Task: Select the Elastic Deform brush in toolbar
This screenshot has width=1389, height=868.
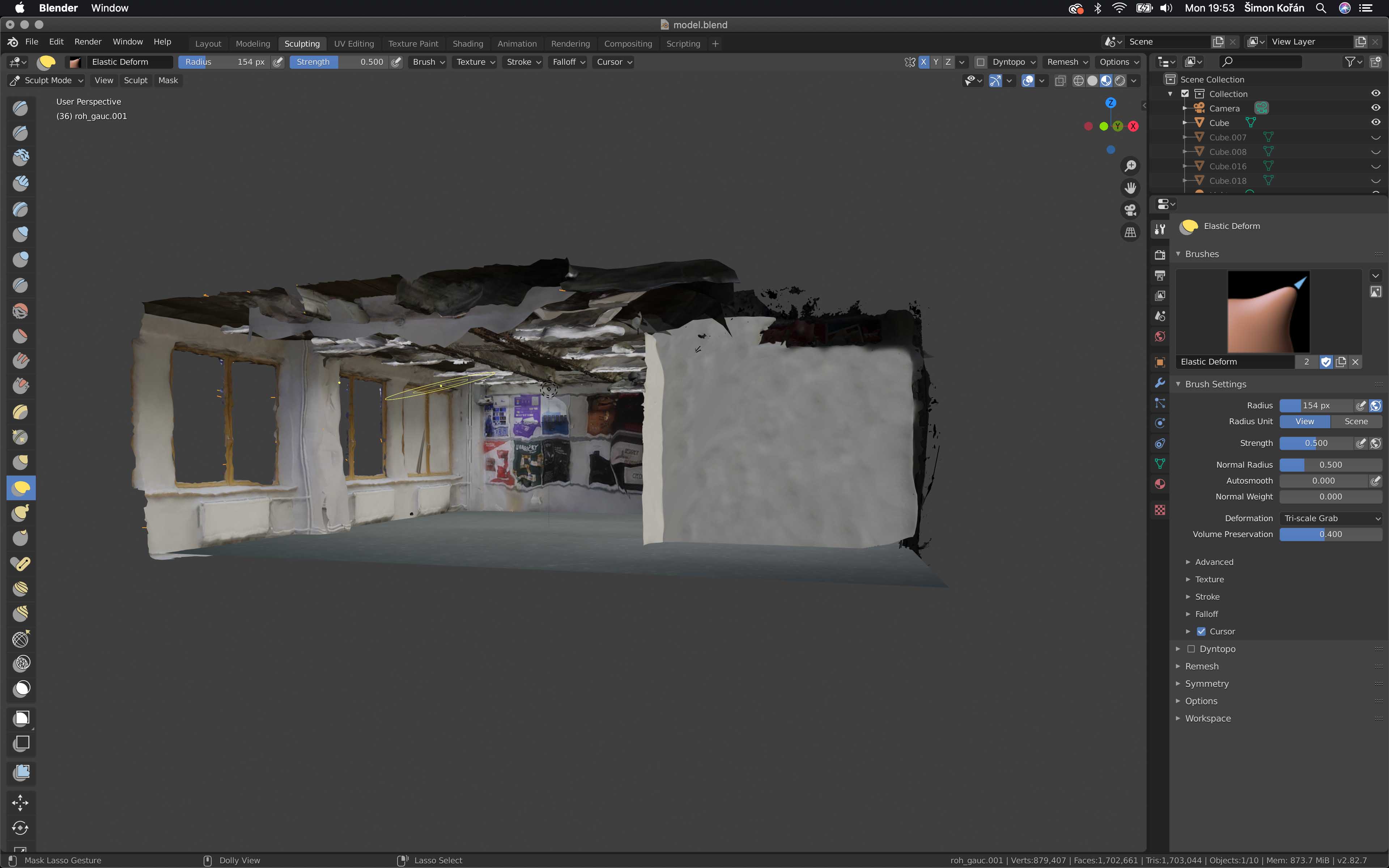Action: (x=21, y=488)
